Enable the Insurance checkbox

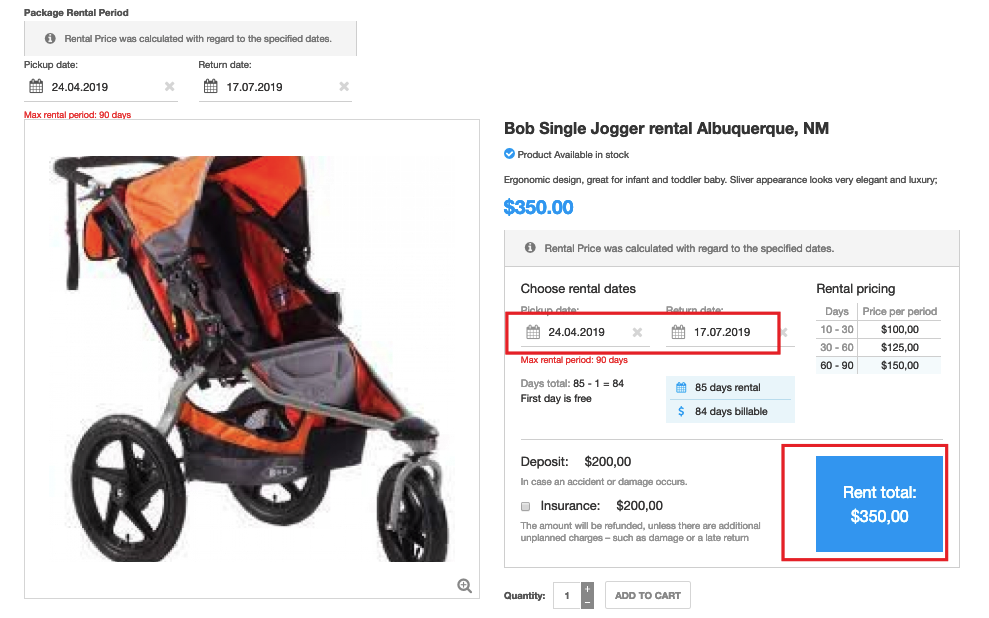[526, 506]
